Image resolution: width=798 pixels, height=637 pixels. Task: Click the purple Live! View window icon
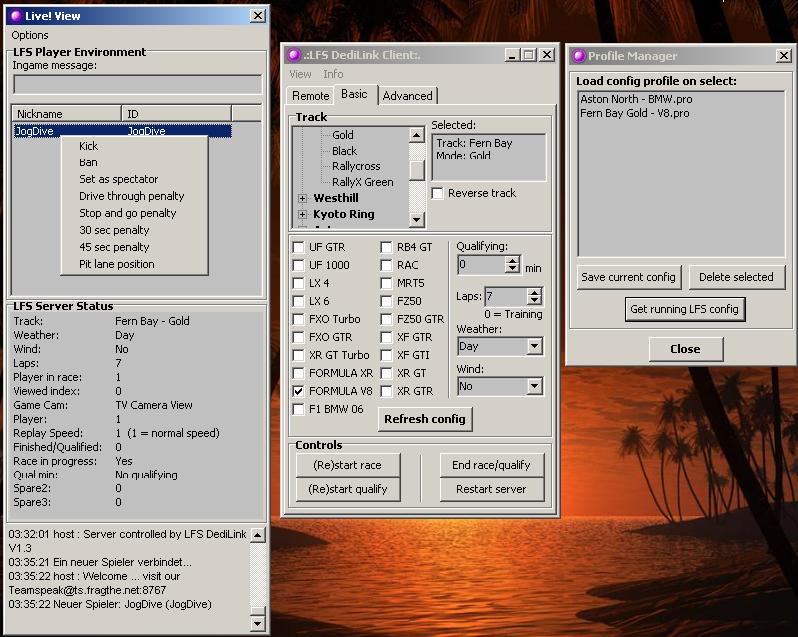16,16
